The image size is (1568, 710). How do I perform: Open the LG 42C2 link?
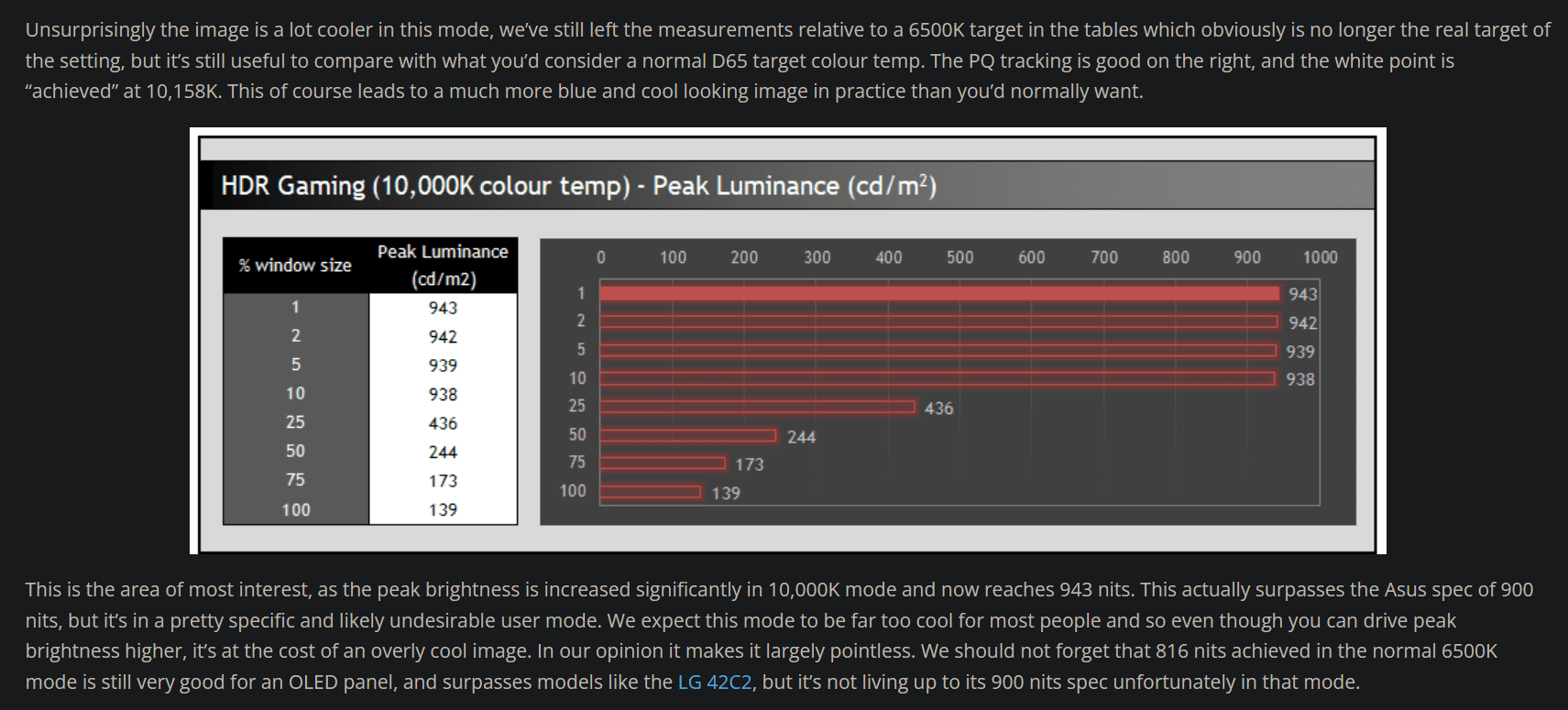714,682
